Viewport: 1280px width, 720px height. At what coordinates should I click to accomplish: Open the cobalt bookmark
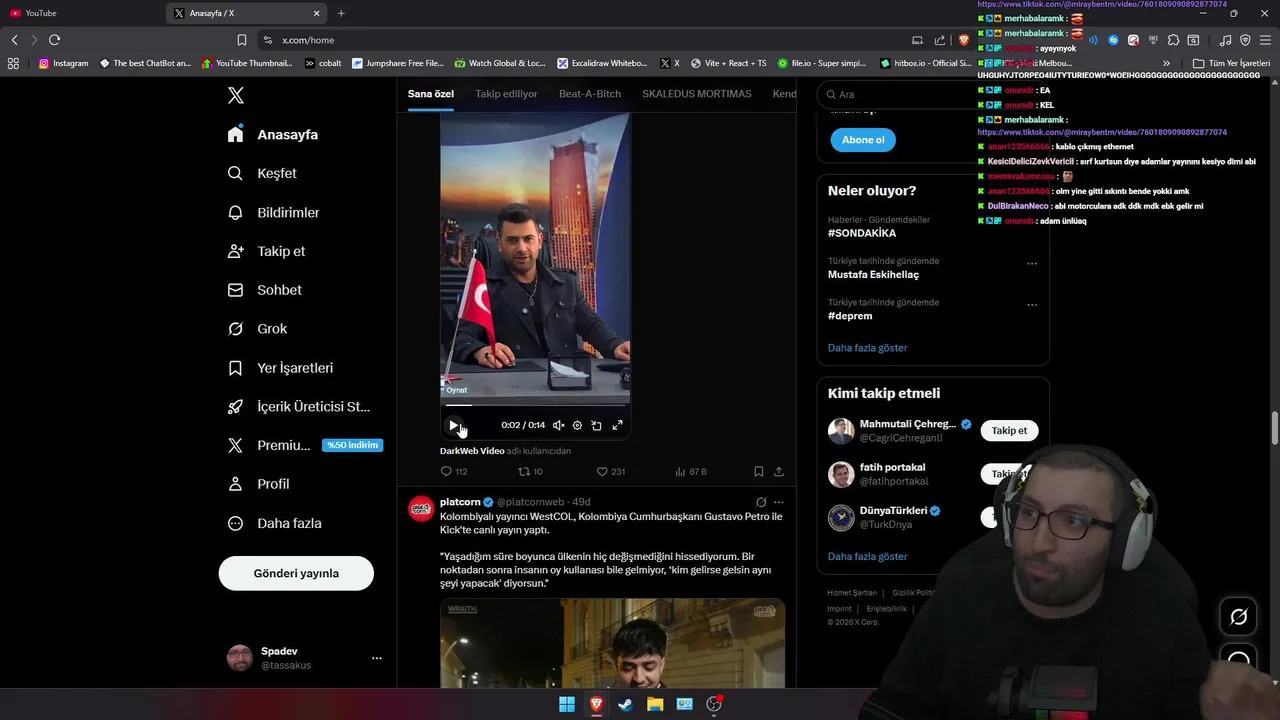pyautogui.click(x=323, y=63)
